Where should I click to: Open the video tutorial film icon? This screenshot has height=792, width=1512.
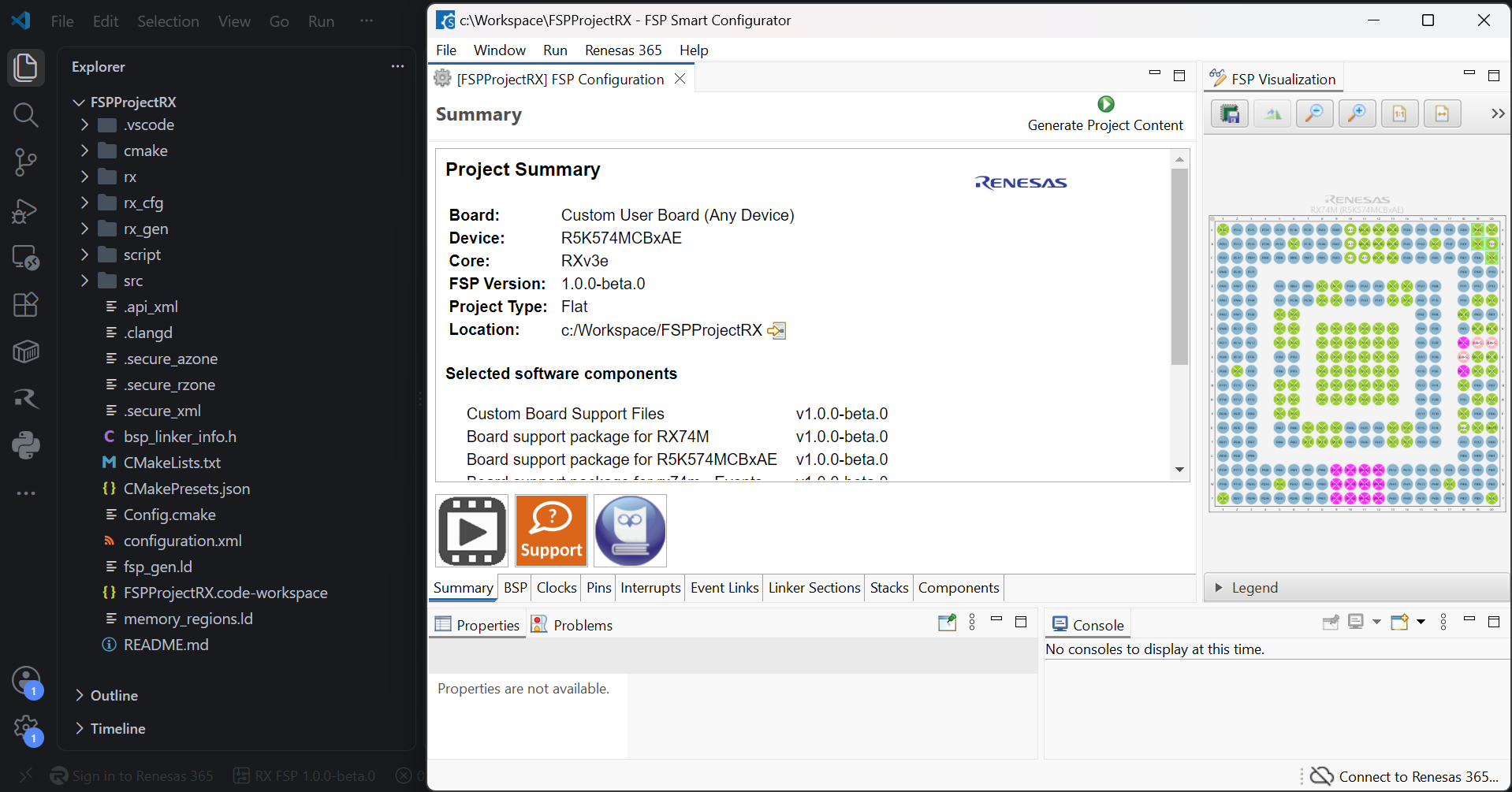coord(472,531)
